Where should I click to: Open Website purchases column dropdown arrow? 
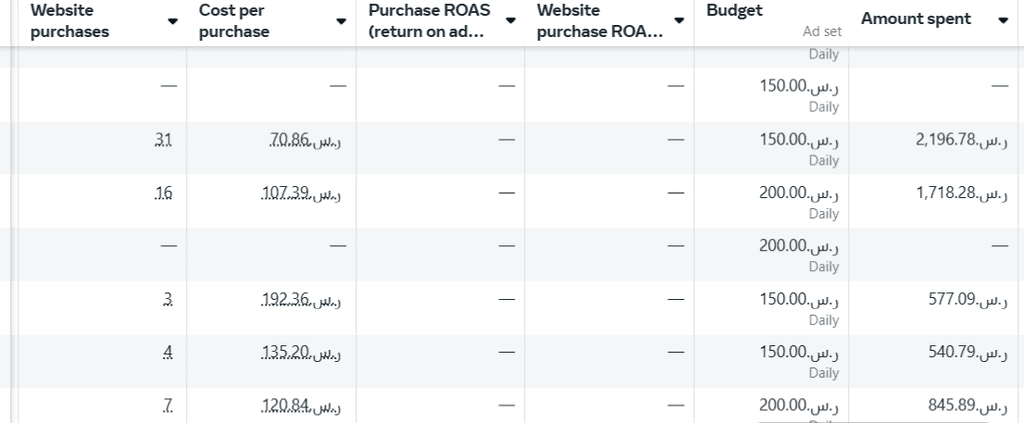click(173, 21)
